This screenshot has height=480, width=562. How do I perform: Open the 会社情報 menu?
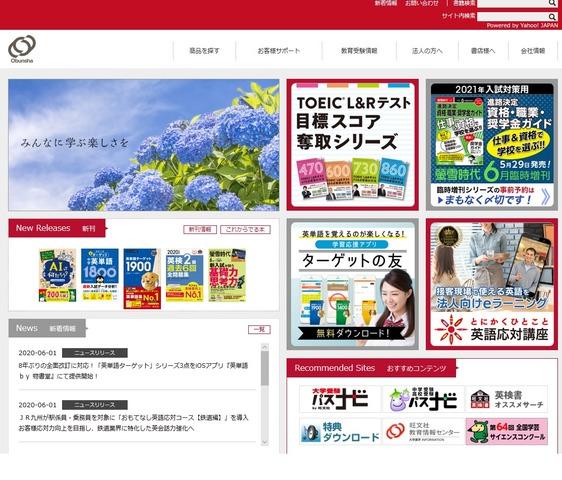coord(533,51)
